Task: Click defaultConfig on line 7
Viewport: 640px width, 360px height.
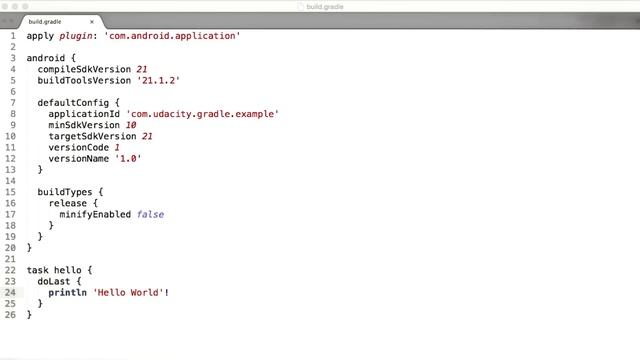Action: [x=73, y=103]
